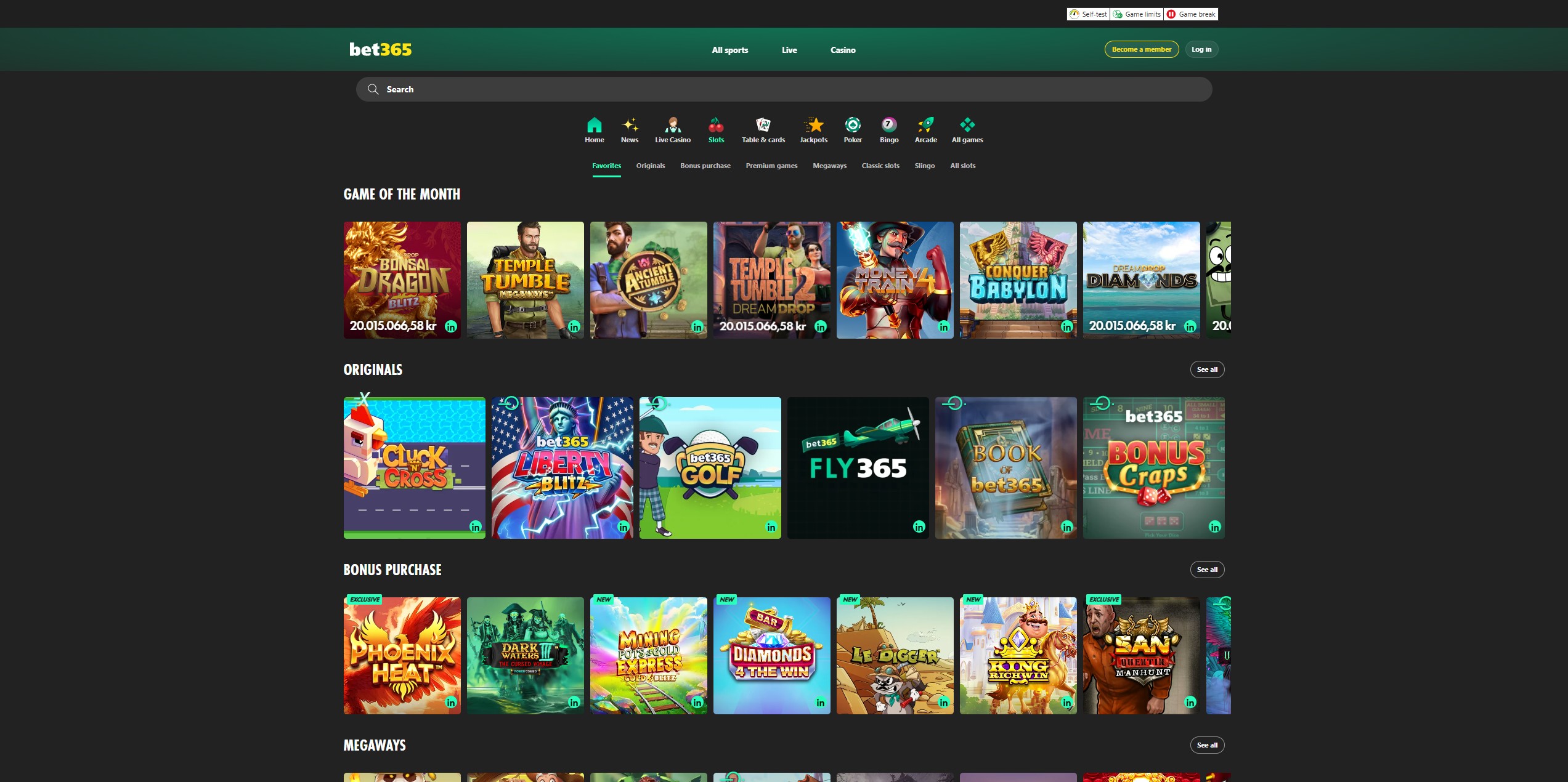
Task: Open Live in top navigation
Action: [x=789, y=50]
